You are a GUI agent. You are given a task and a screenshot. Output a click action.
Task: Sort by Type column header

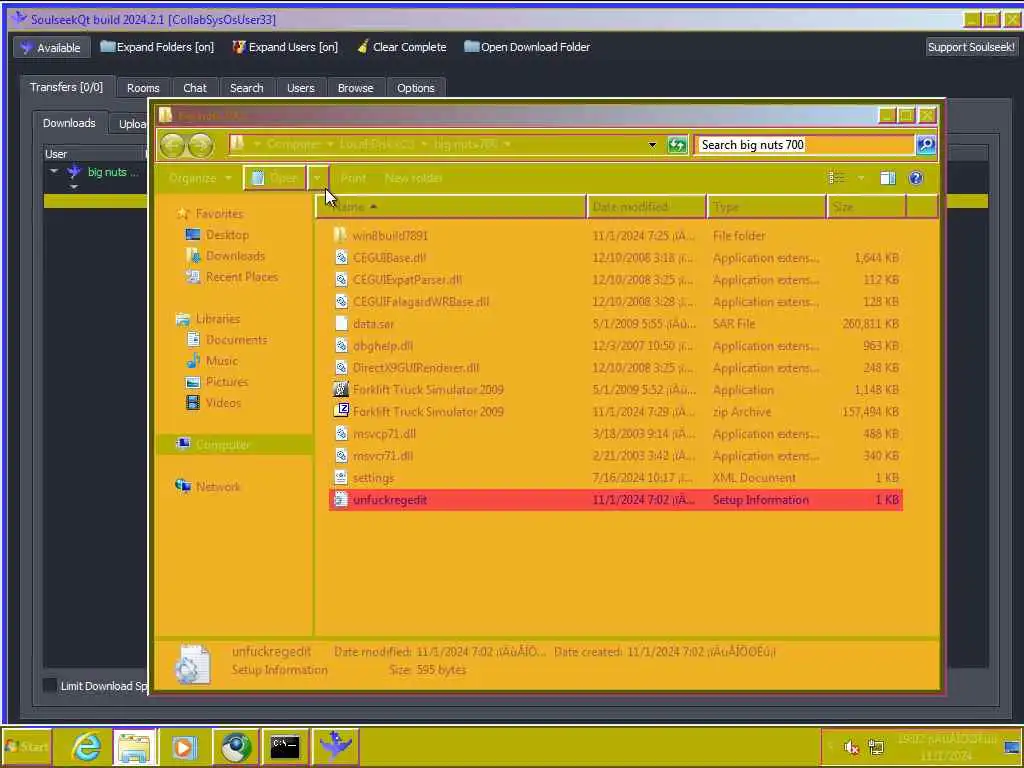pyautogui.click(x=766, y=207)
